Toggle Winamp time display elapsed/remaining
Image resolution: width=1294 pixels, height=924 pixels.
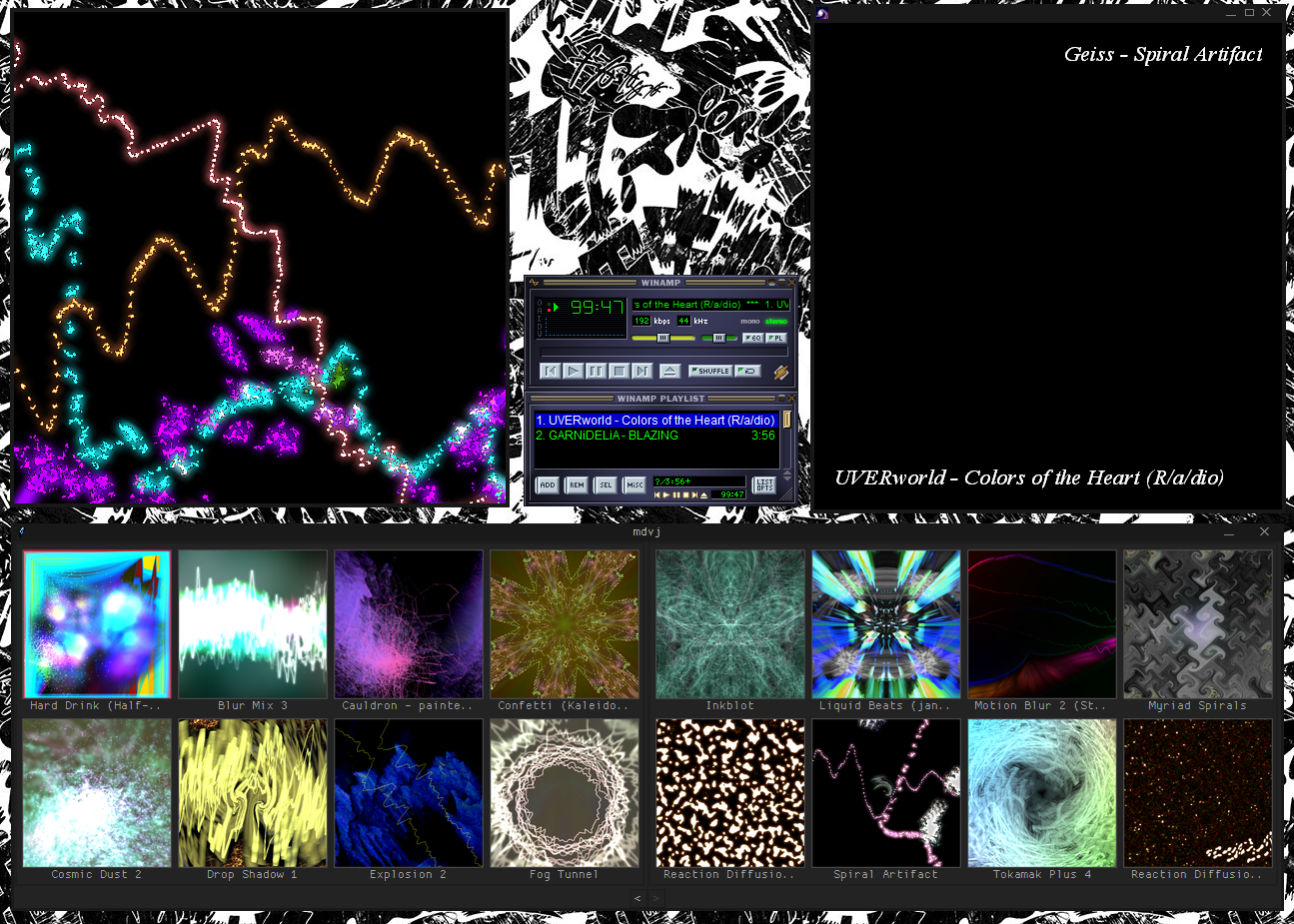[598, 307]
